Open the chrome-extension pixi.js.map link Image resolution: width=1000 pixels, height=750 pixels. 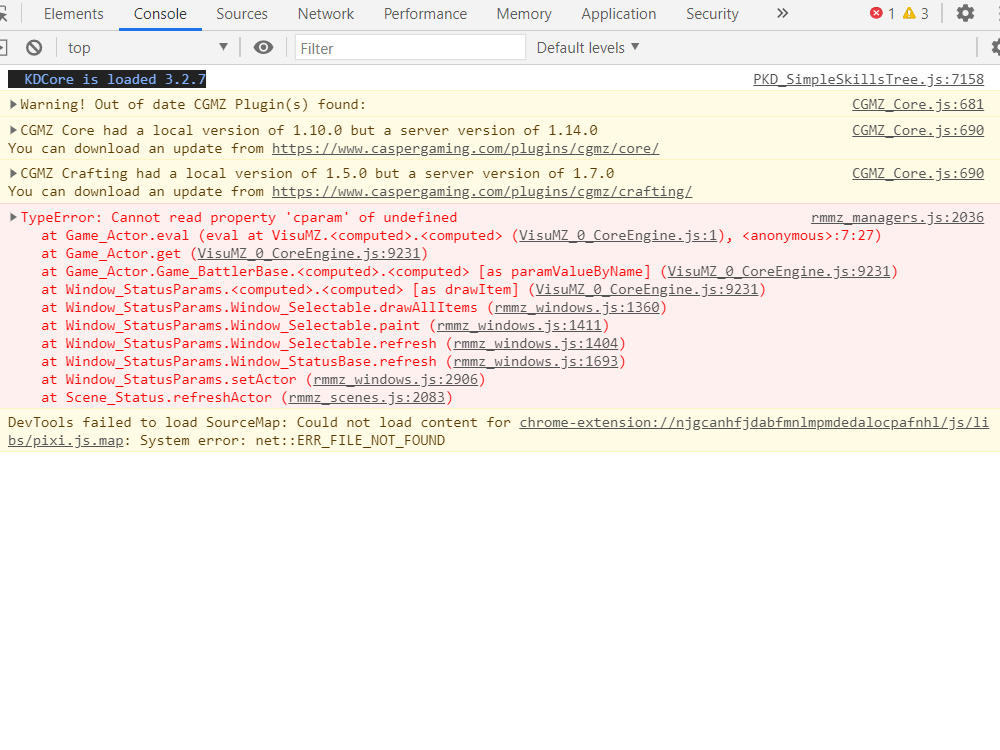(754, 422)
